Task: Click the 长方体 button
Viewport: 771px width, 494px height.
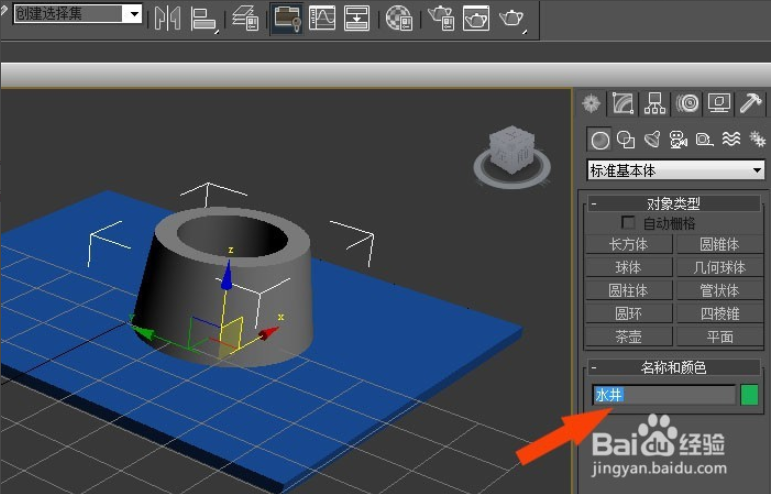Action: [x=628, y=244]
